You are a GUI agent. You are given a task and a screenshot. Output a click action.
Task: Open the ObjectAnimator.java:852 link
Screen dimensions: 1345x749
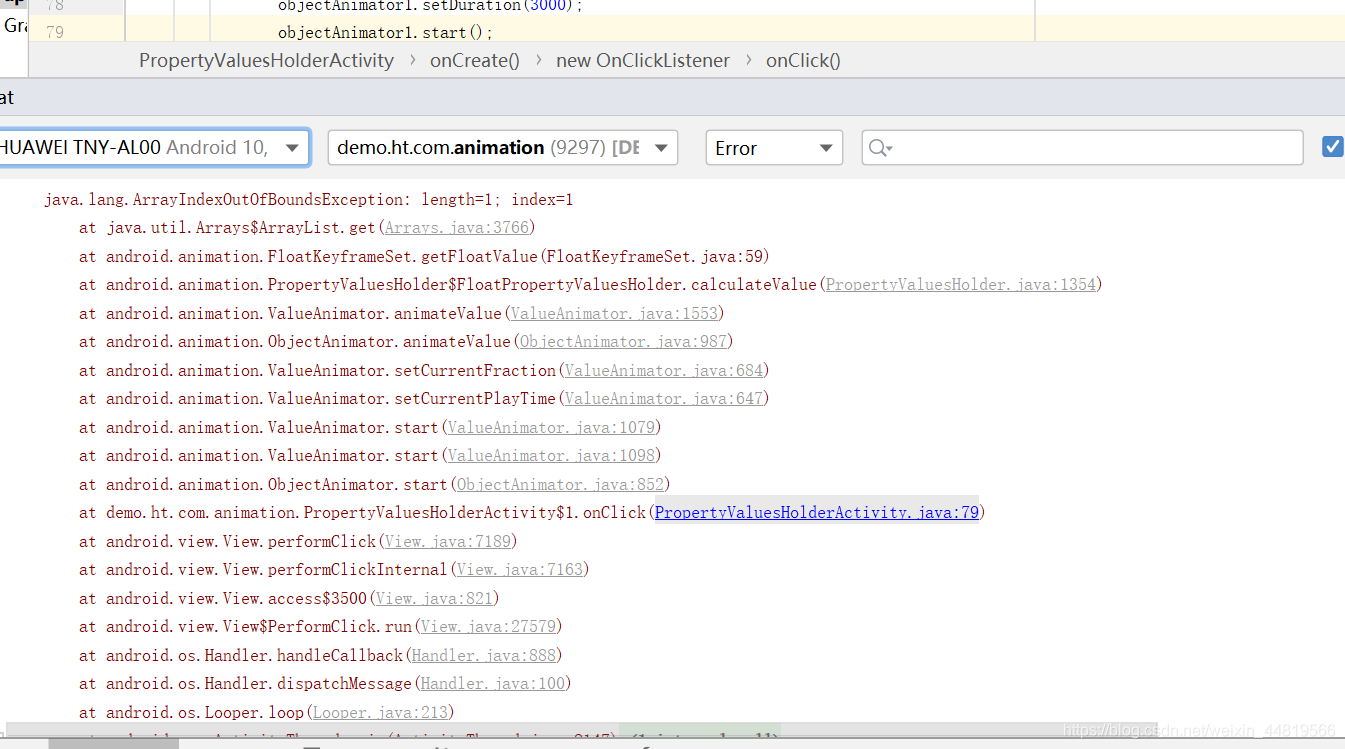[x=561, y=485]
